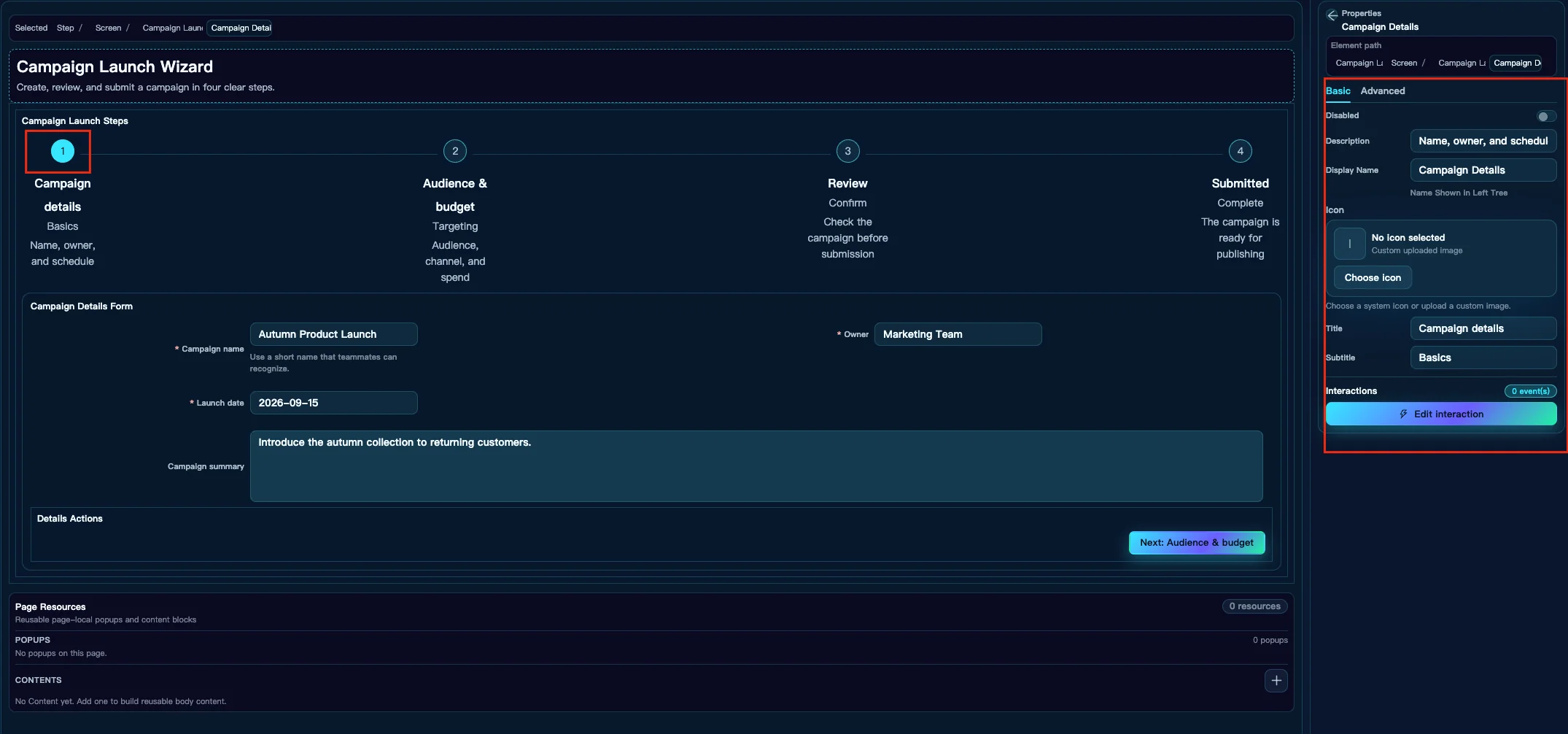This screenshot has width=1568, height=734.
Task: Click Next: Audience & budget button
Action: click(x=1197, y=542)
